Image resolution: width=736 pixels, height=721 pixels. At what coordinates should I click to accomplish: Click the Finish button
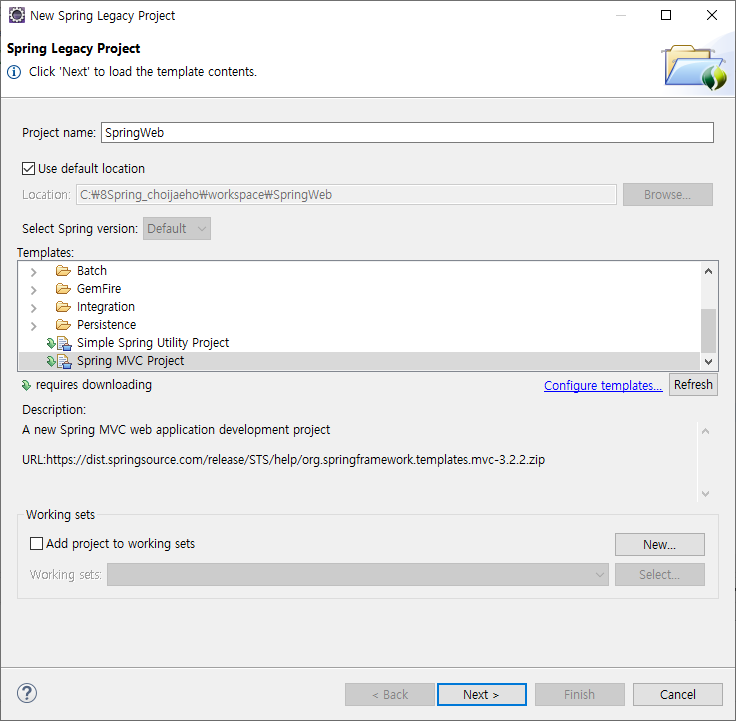click(x=580, y=694)
